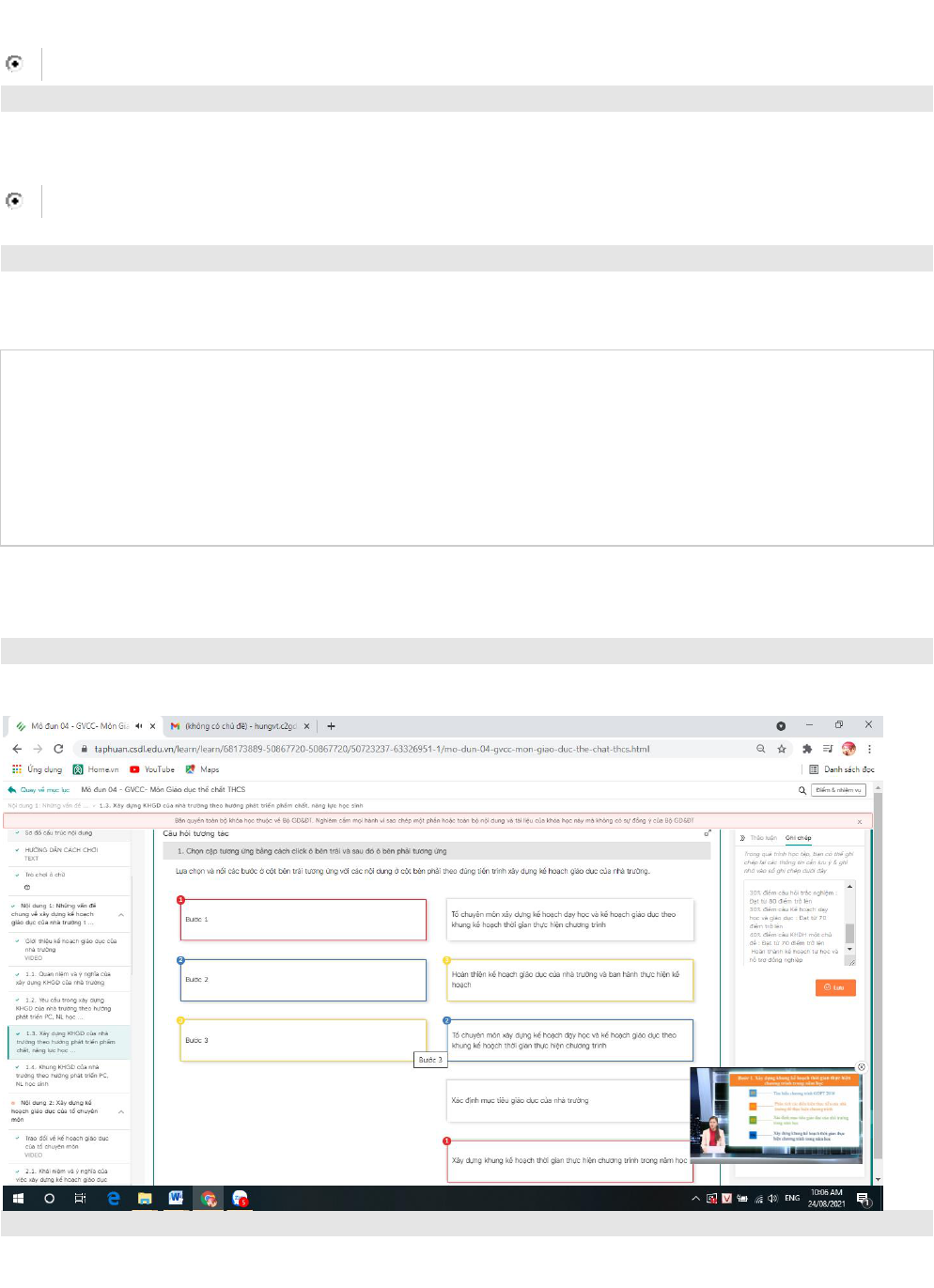This screenshot has height=1288, width=934.
Task: Expand the interactive question to fullscreen
Action: coord(708,833)
